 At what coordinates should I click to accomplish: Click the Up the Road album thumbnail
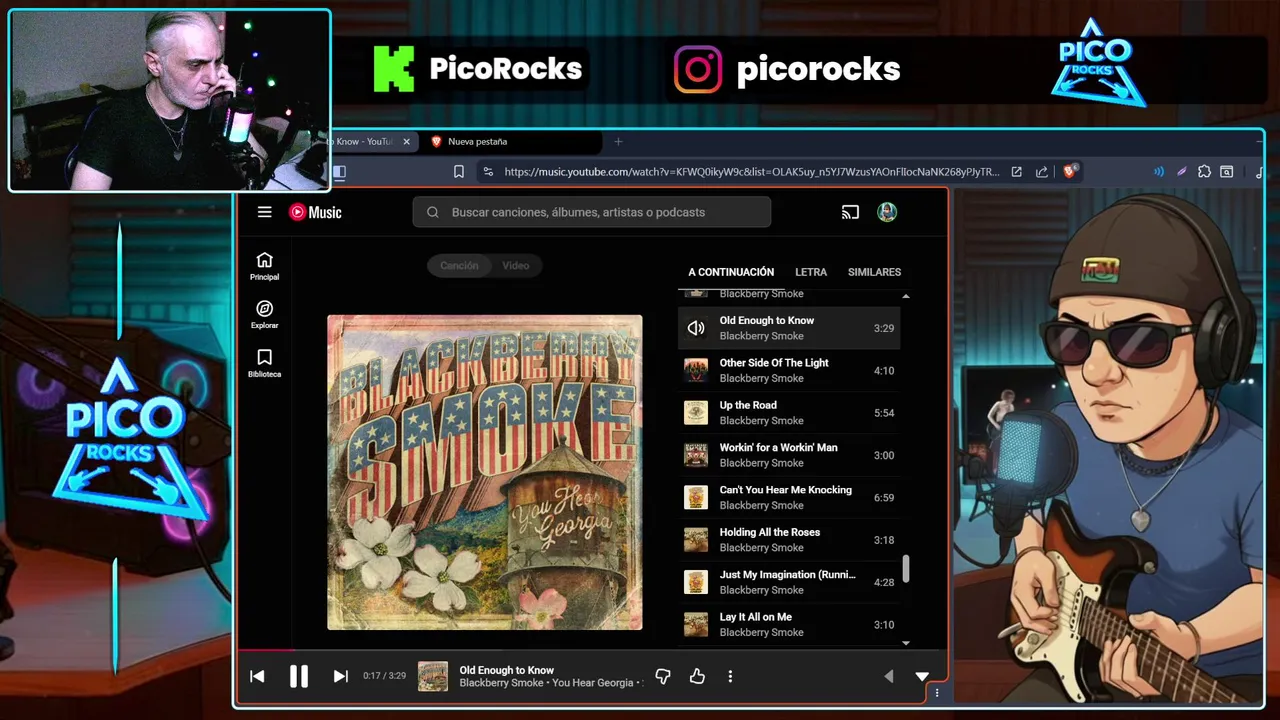click(x=696, y=413)
